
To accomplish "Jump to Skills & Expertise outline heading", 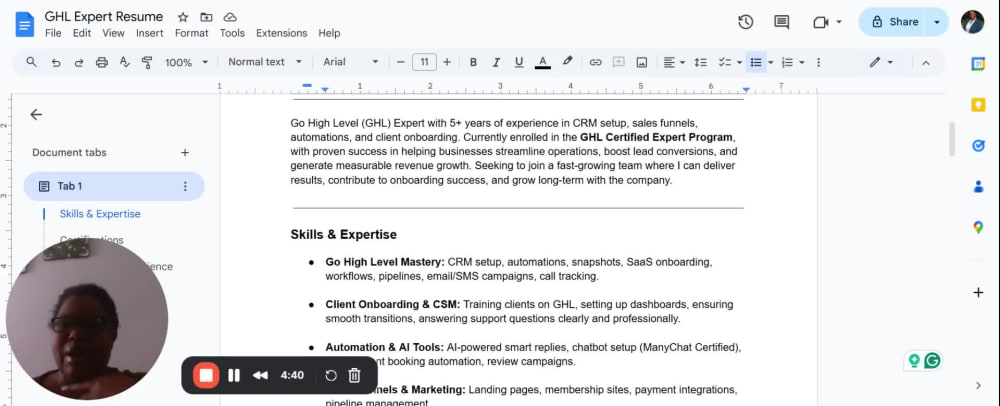I will pyautogui.click(x=100, y=214).
